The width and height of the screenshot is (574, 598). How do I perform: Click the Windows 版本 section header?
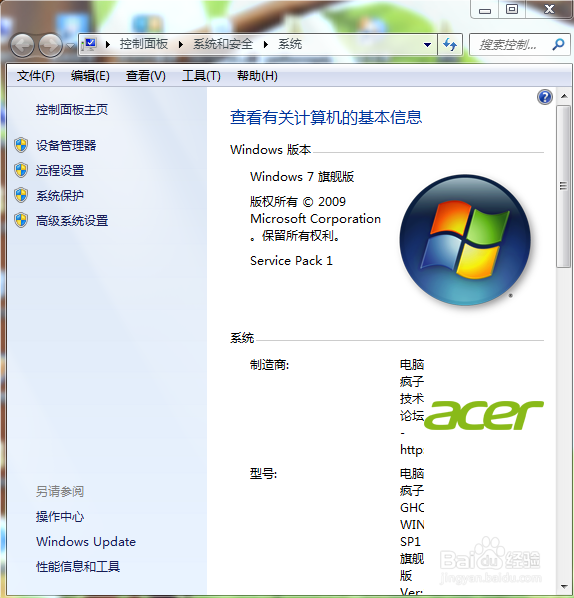[x=270, y=150]
